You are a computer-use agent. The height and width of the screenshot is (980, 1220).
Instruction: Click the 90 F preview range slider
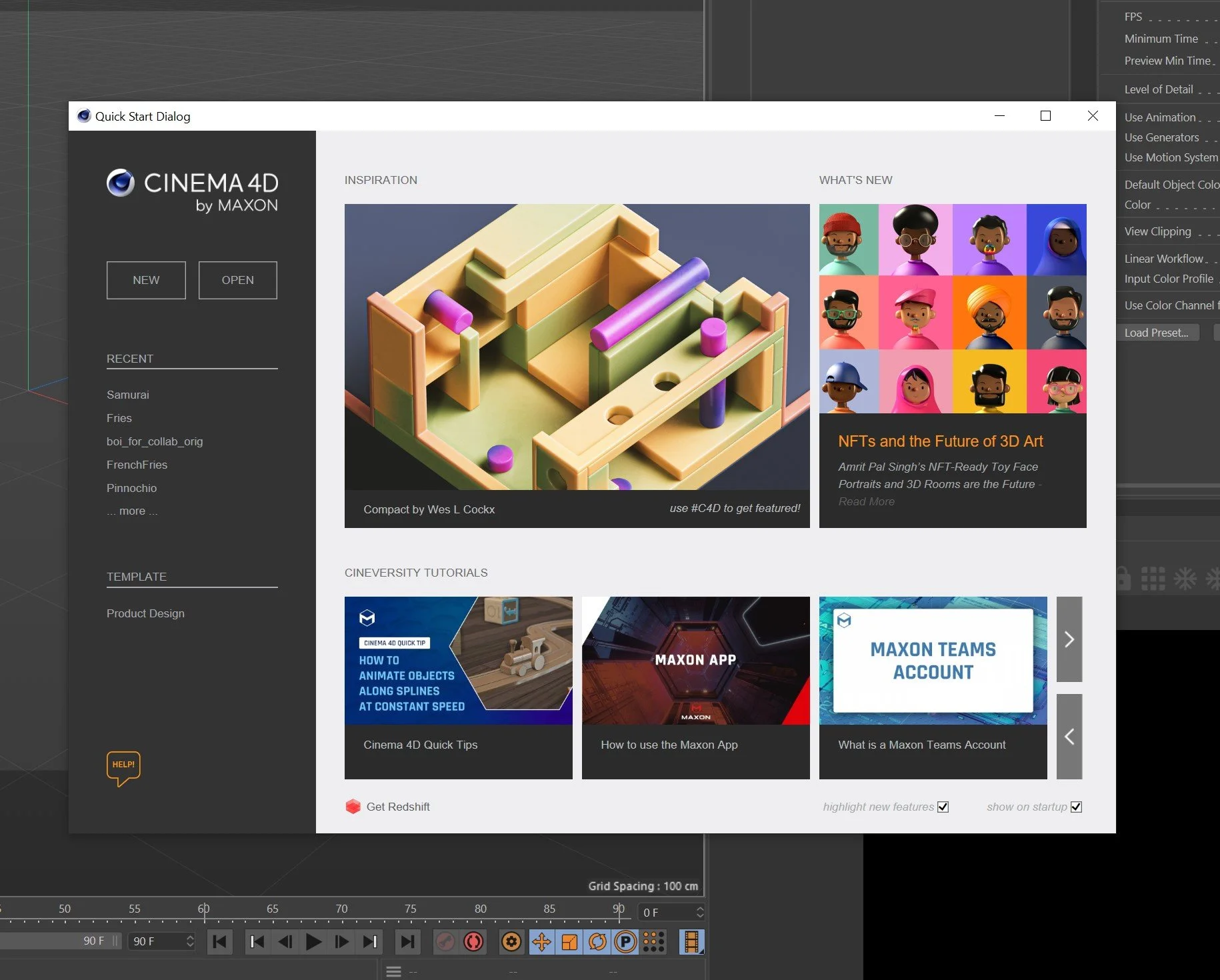point(60,941)
